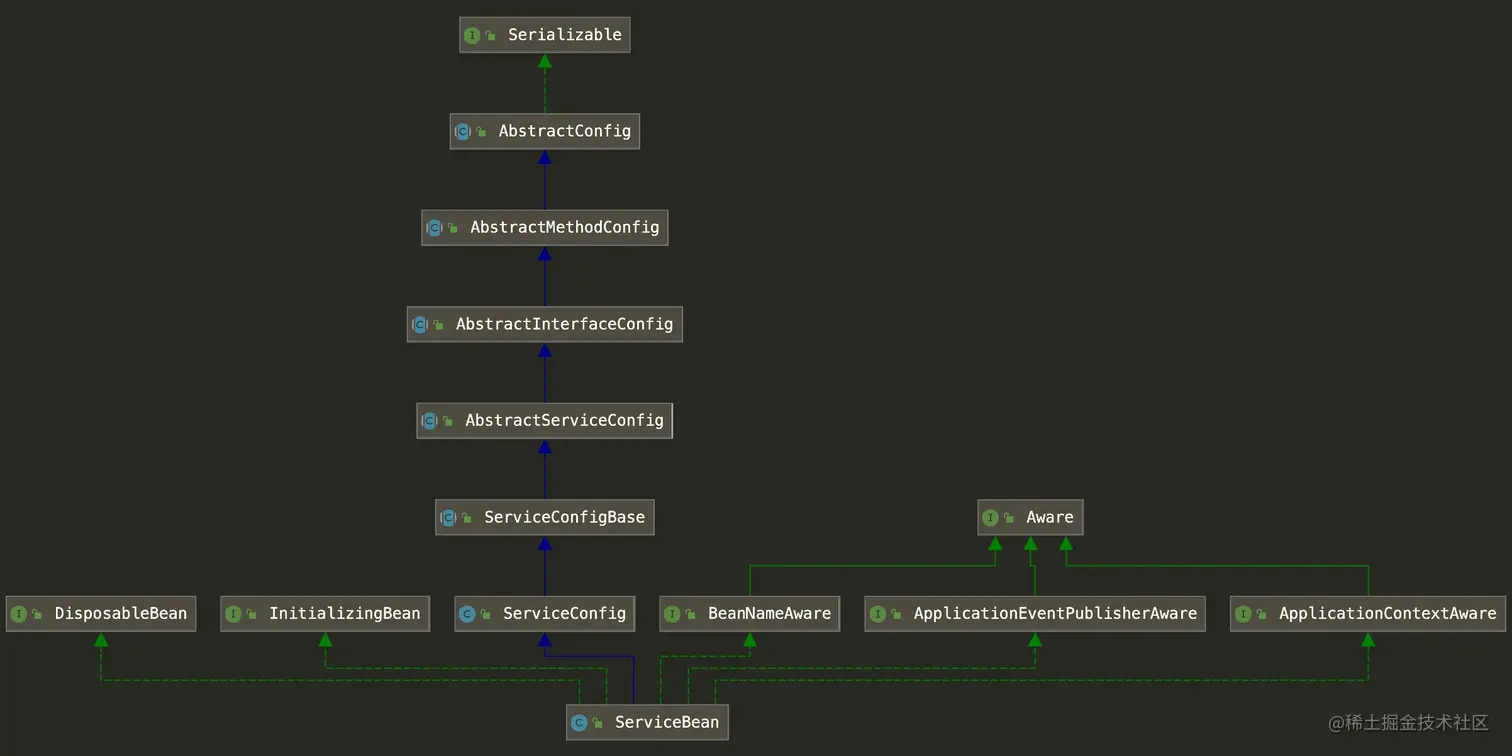Screen dimensions: 1512x756
Task: Click the interface icon on the Serializable node
Action: [472, 34]
